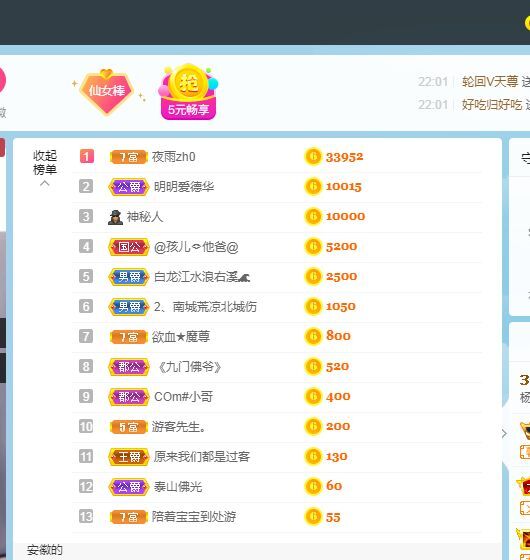This screenshot has width=530, height=560.
Task: Click the rank 1 red number badge
Action: tap(86, 156)
